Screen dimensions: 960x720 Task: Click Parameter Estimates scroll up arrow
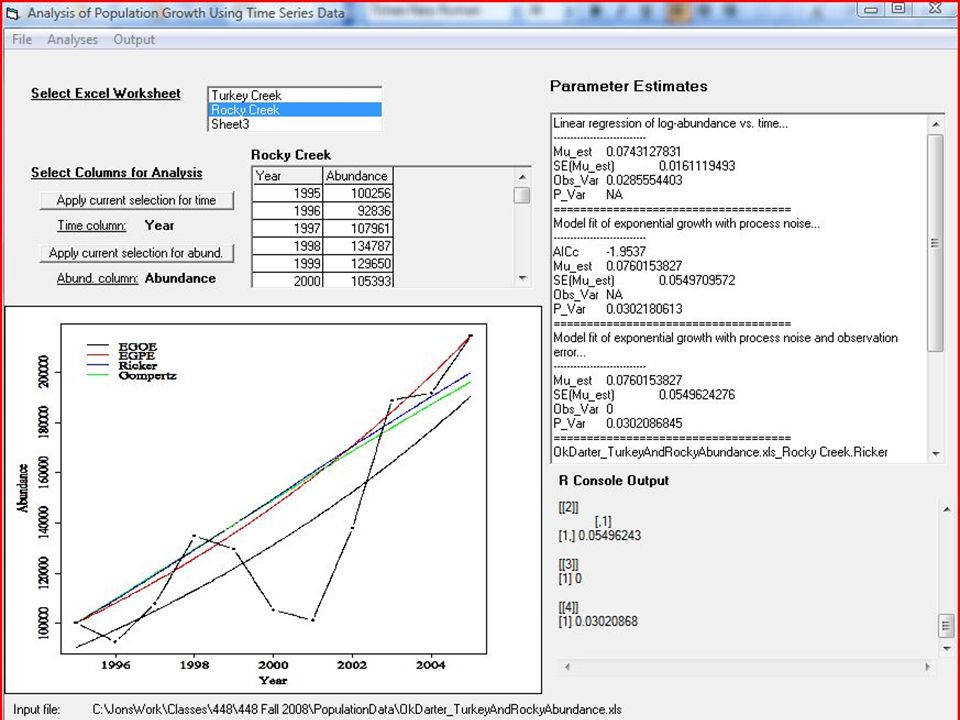click(x=936, y=124)
